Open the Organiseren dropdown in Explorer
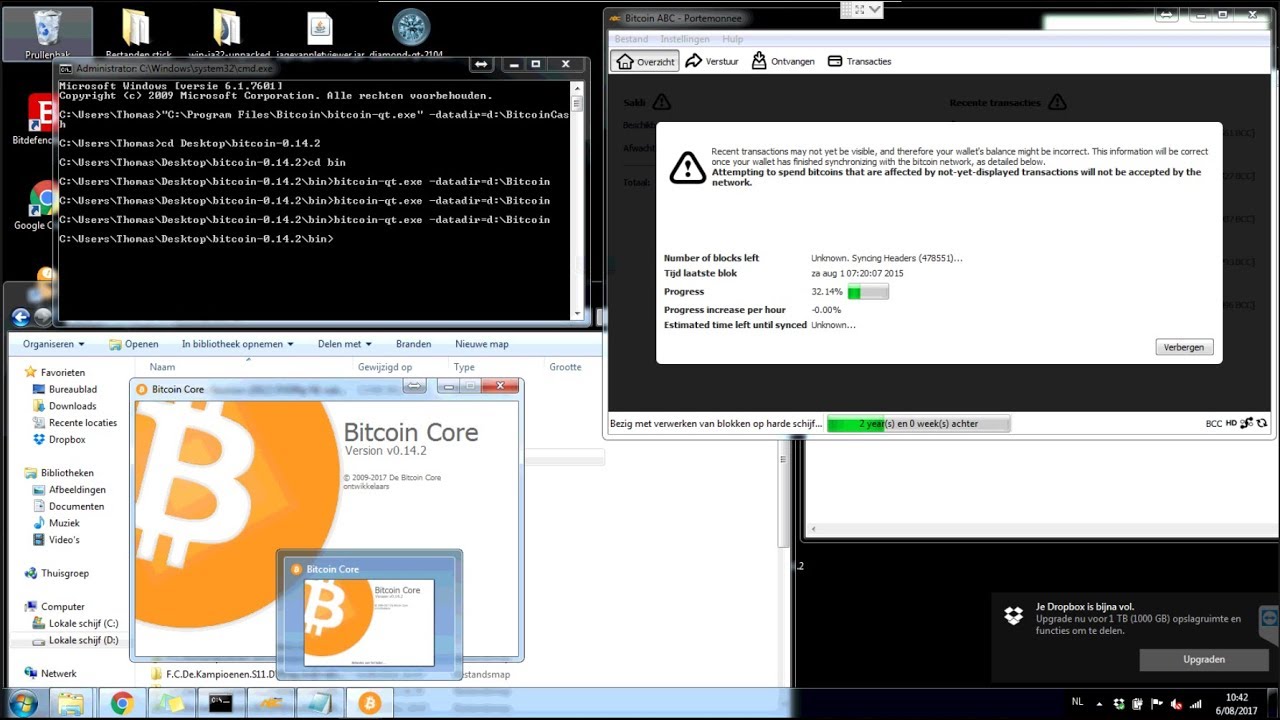The height and width of the screenshot is (720, 1280). click(x=54, y=344)
